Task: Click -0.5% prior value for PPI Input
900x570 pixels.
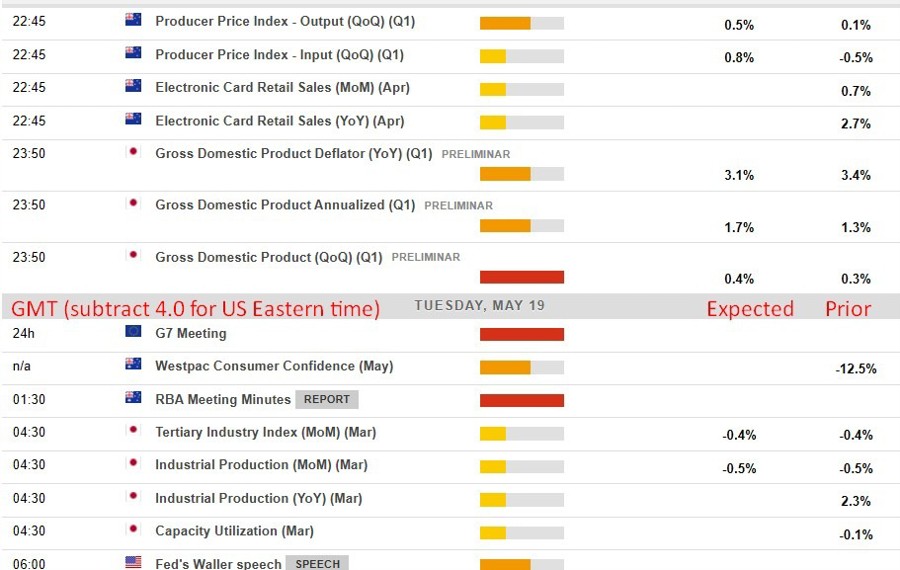Action: tap(856, 57)
